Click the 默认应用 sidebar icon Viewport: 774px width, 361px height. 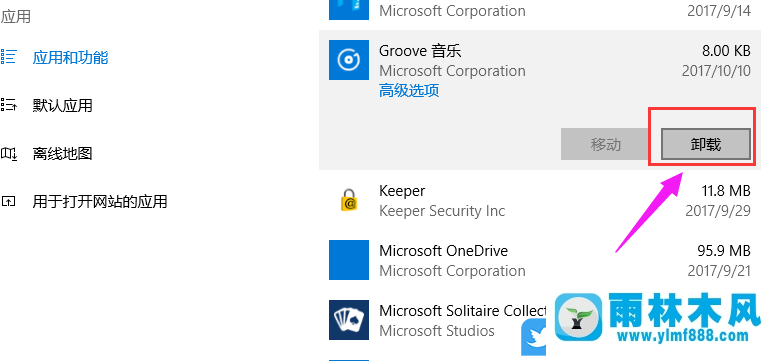point(8,105)
